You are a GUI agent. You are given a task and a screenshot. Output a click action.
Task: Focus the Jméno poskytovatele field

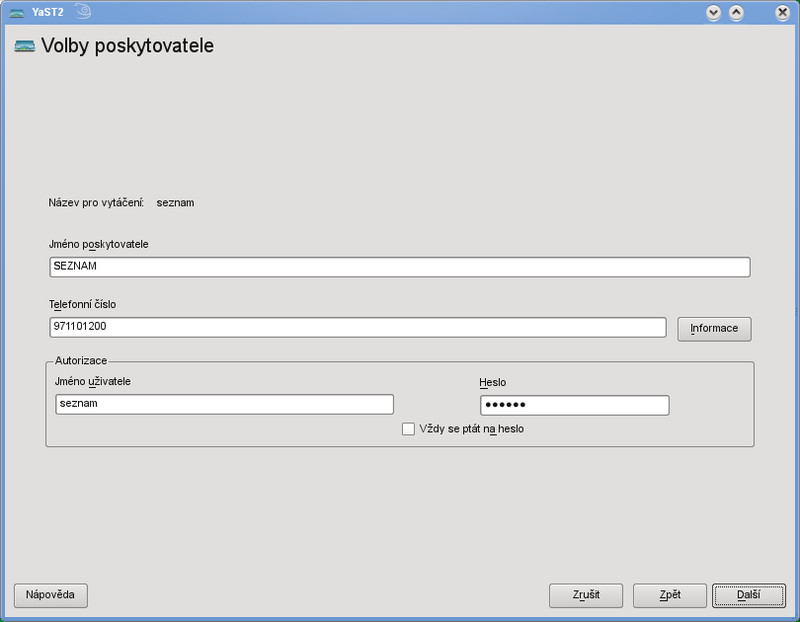pos(400,267)
